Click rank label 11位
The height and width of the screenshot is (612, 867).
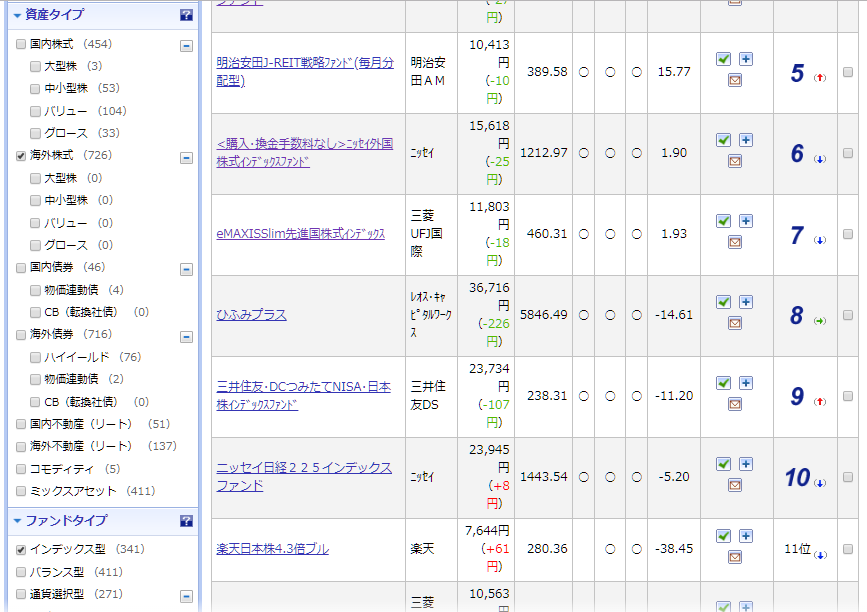pos(797,549)
